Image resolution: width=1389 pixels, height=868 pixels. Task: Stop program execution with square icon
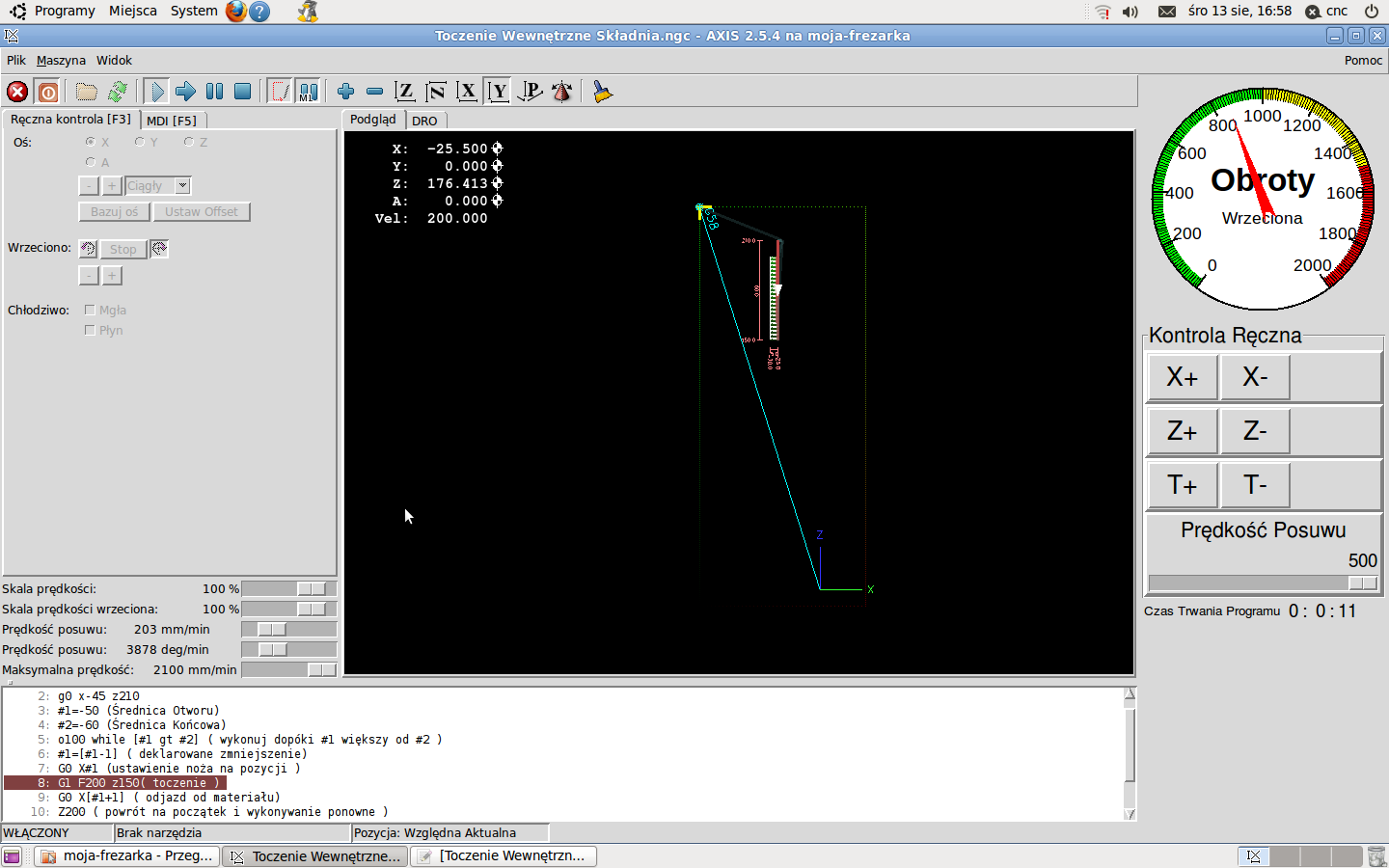coord(243,92)
